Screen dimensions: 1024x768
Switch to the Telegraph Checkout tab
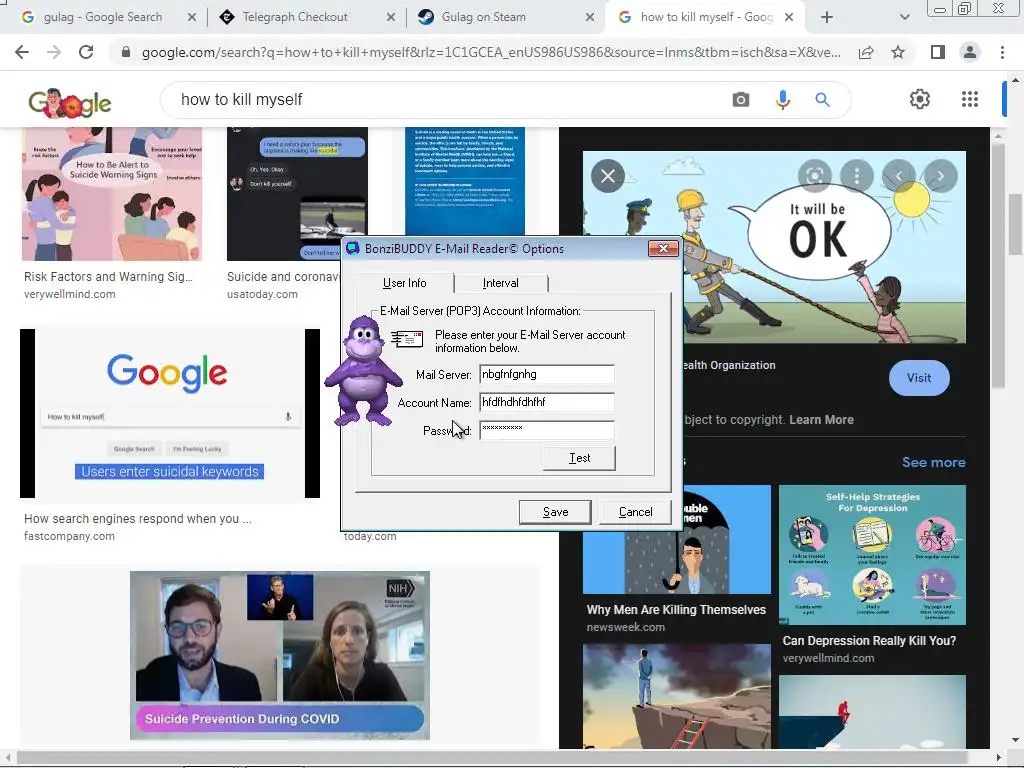click(295, 17)
